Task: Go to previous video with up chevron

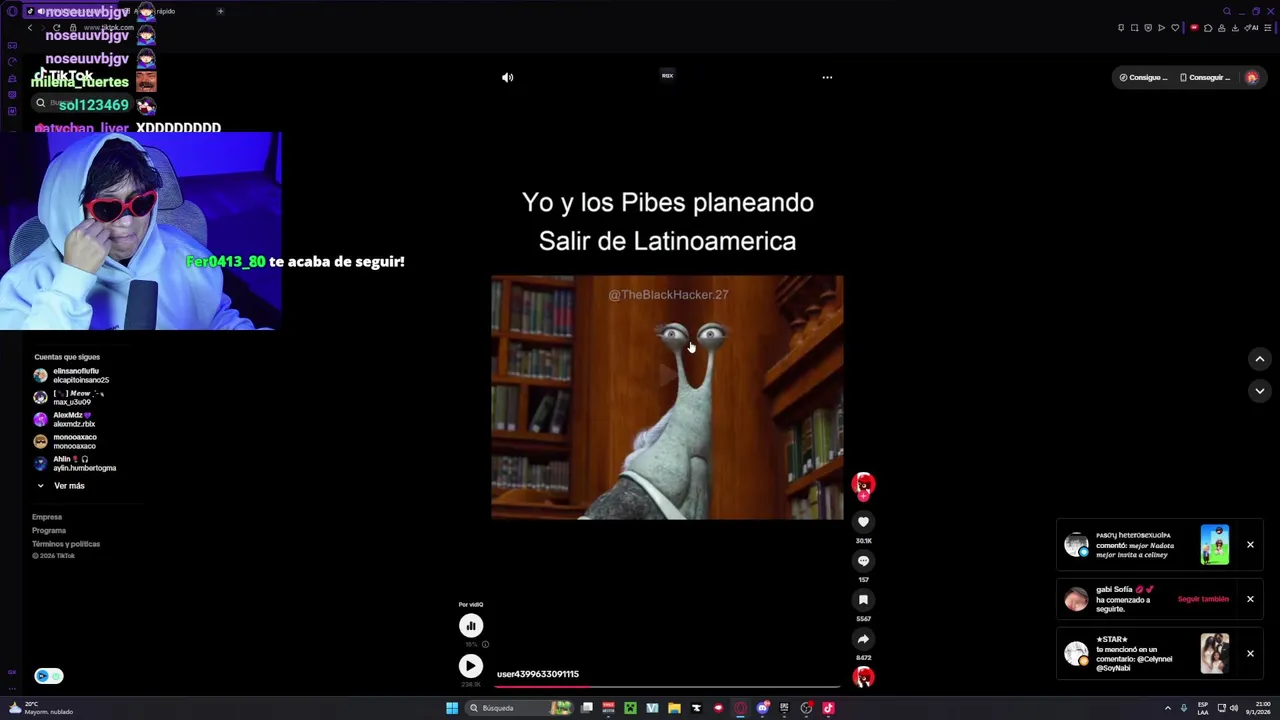Action: [x=1260, y=359]
